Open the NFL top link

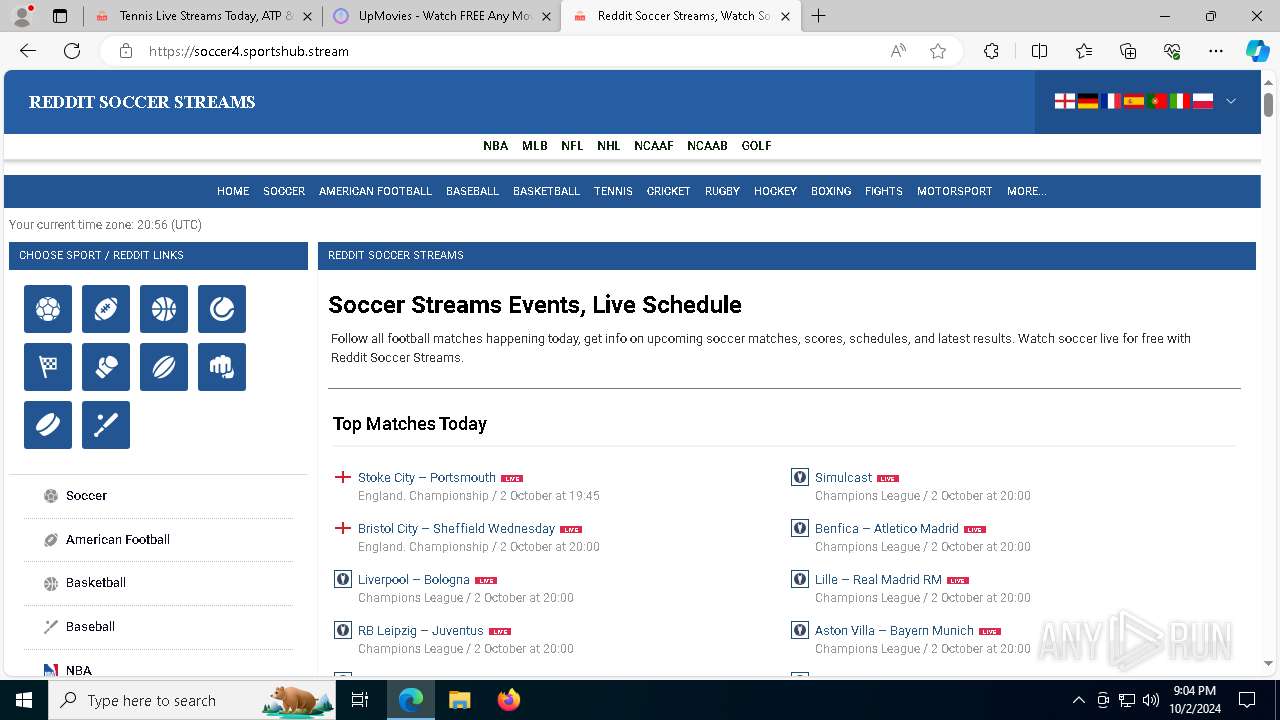(572, 146)
